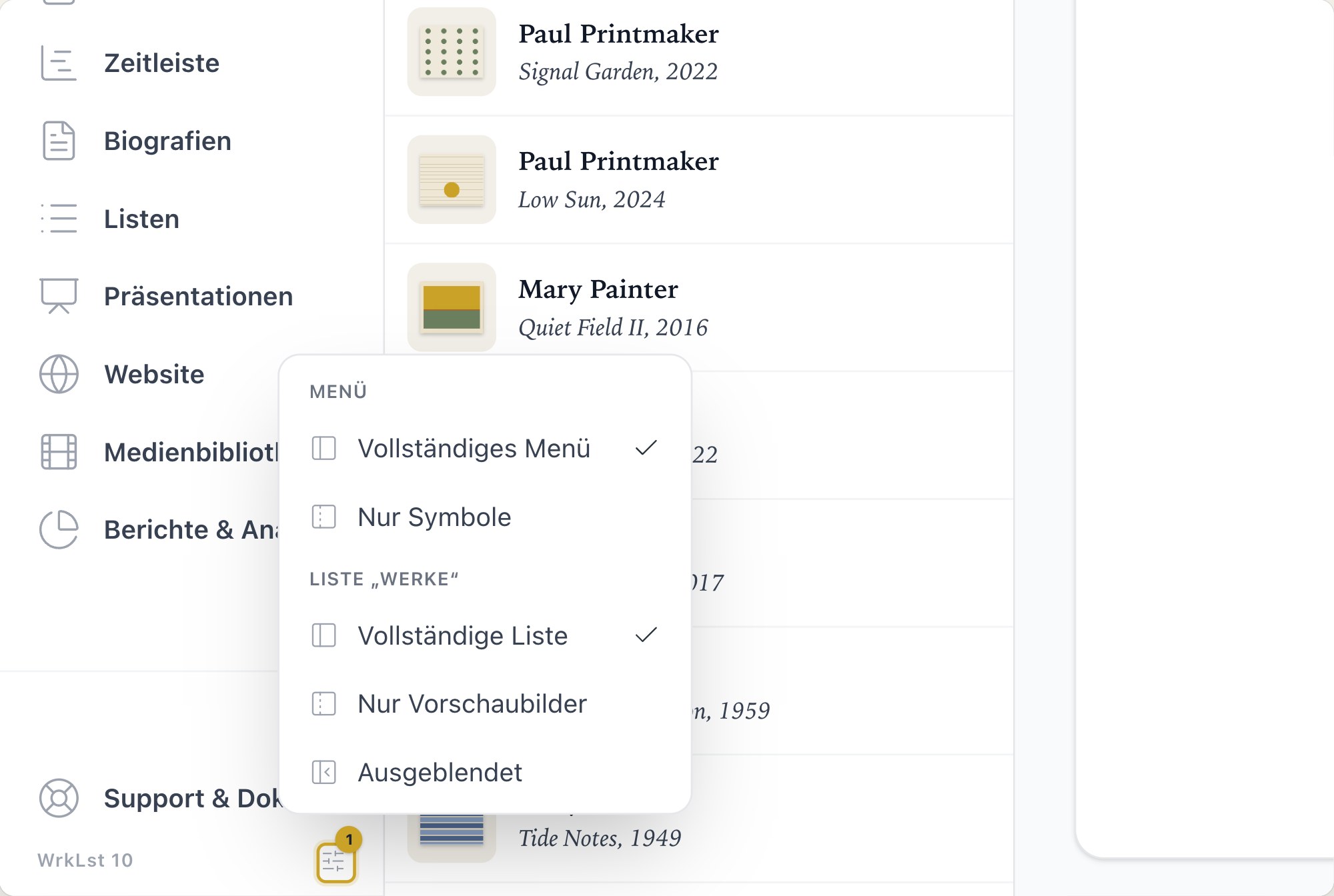This screenshot has width=1334, height=896.
Task: Click the Berichte pie chart icon
Action: pyautogui.click(x=59, y=529)
